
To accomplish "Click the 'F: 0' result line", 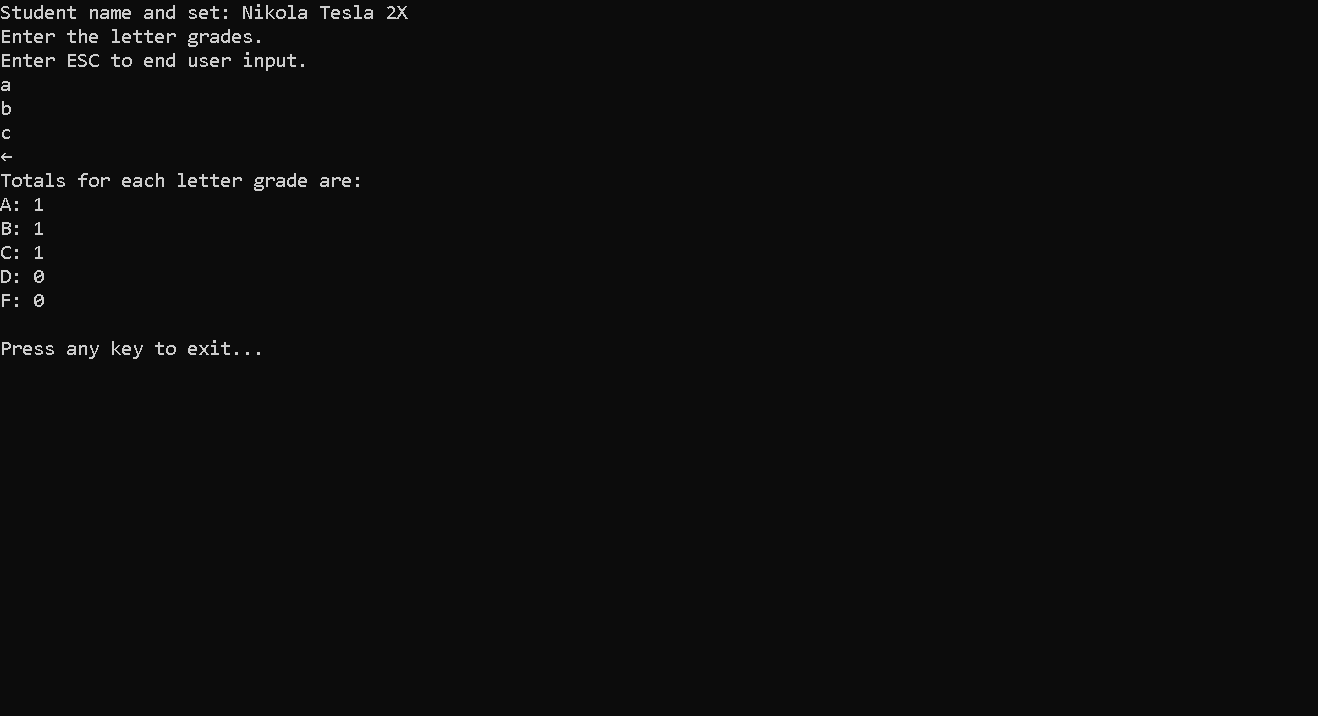I will [22, 301].
